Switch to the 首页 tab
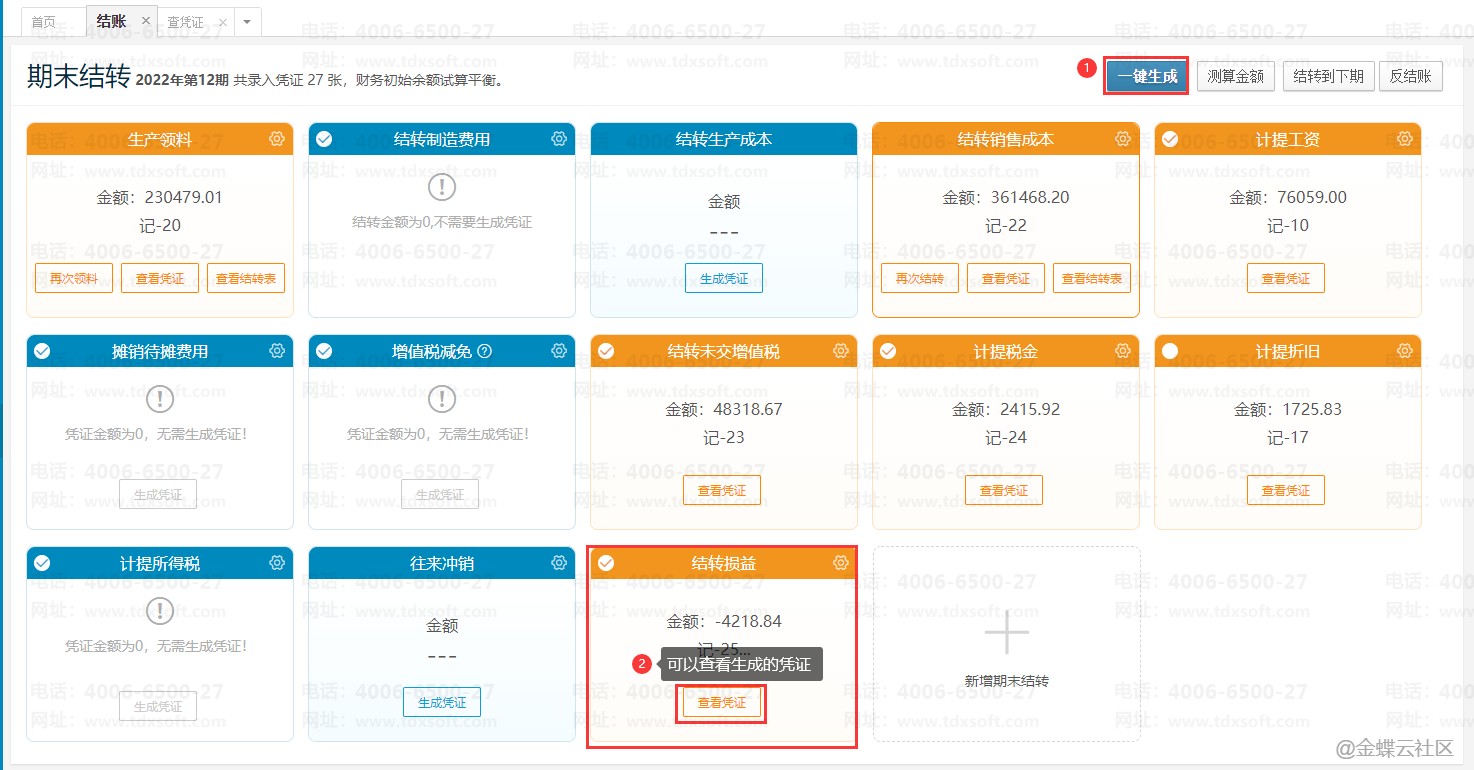Viewport: 1474px width, 770px height. tap(44, 21)
